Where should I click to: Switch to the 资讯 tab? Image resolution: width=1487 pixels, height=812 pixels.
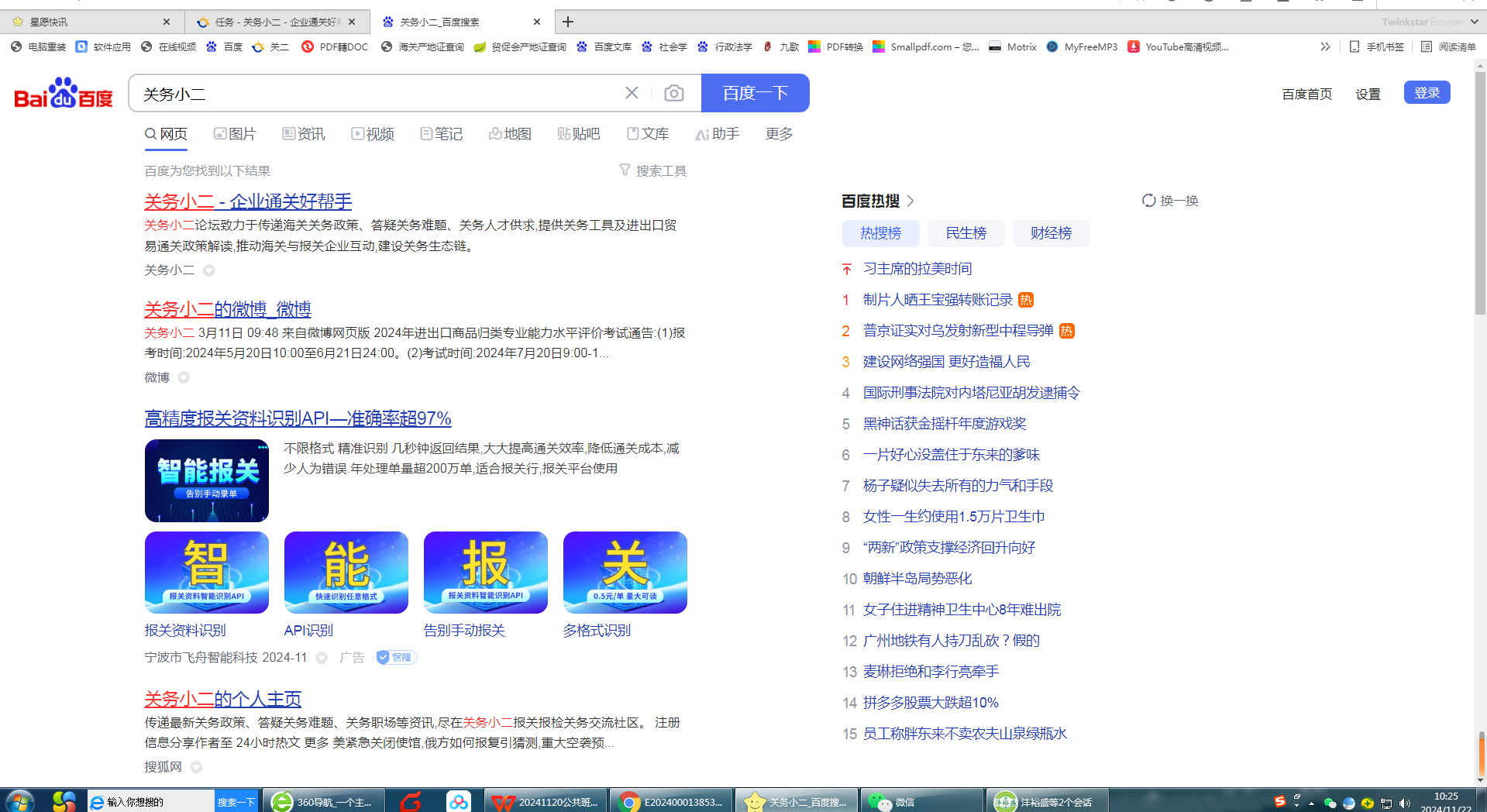point(304,134)
